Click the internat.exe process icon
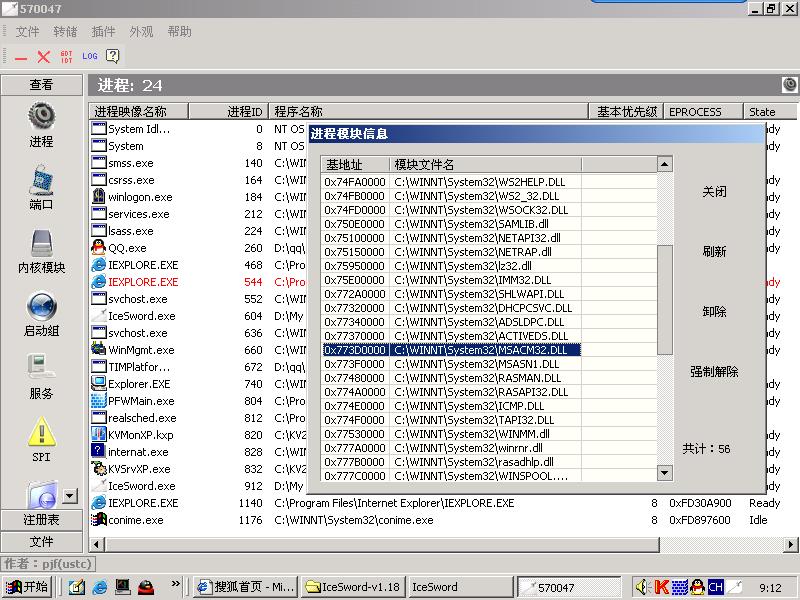Viewport: 800px width, 600px height. pyautogui.click(x=98, y=452)
